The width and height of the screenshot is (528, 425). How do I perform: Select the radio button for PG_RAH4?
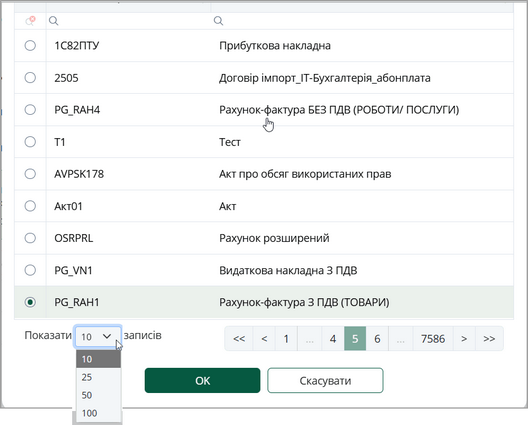(30, 110)
